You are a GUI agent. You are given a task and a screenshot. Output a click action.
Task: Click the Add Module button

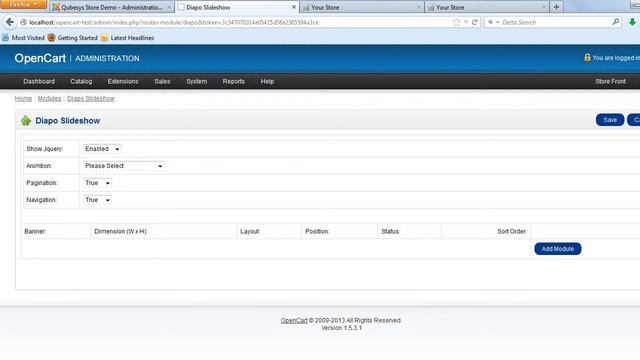point(558,249)
